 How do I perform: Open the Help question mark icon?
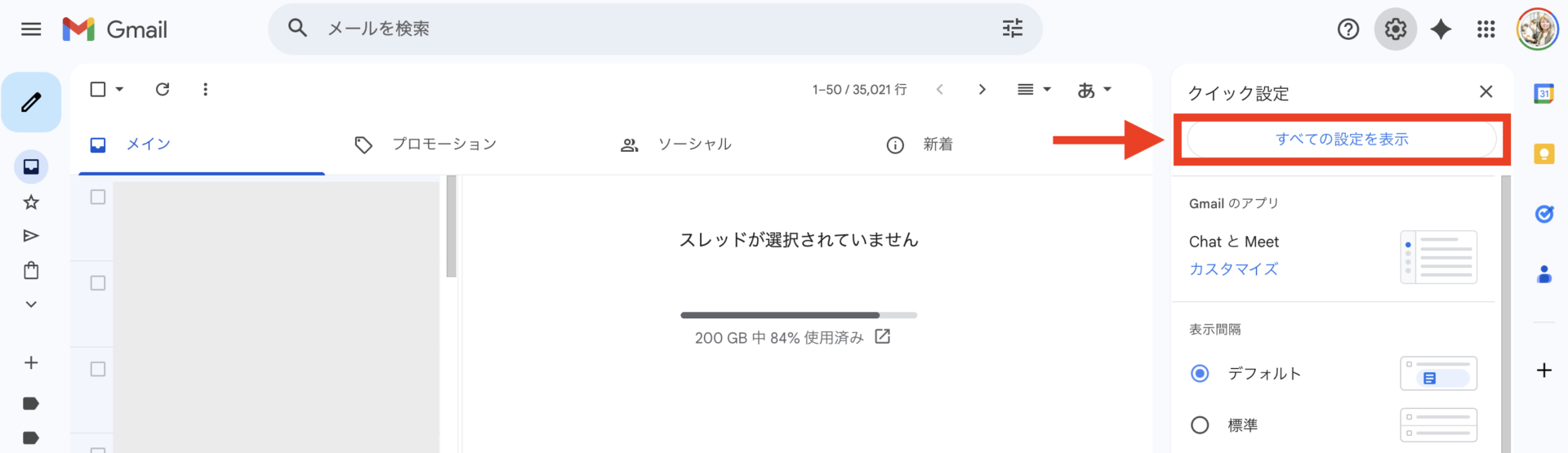(1347, 29)
